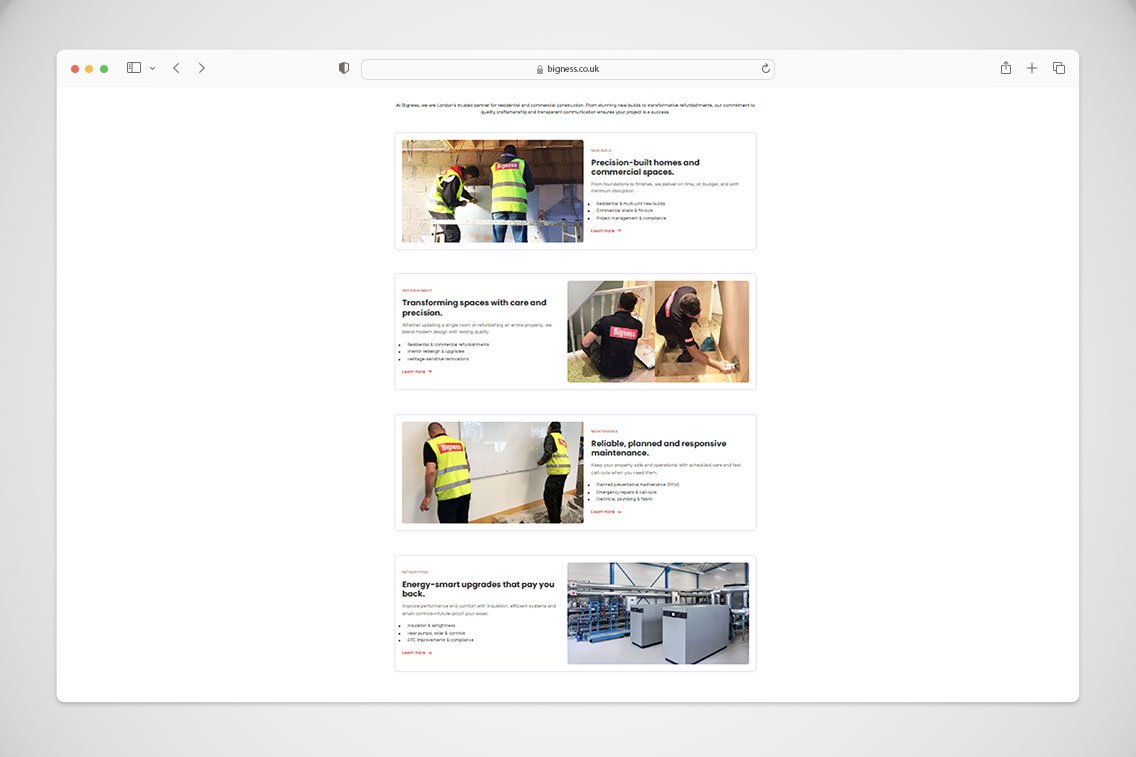Open Learn more under Energy-smart upgrades
Image resolution: width=1136 pixels, height=757 pixels.
(416, 652)
